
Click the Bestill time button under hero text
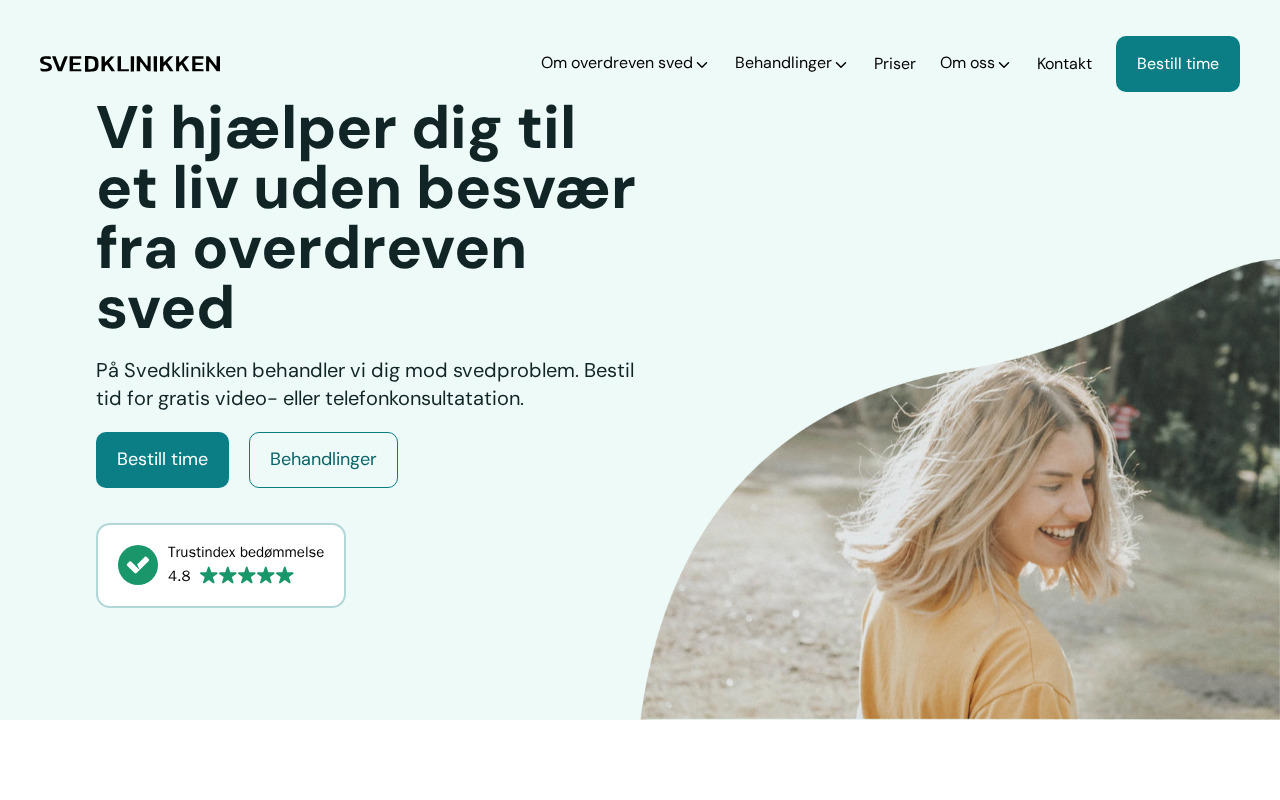pyautogui.click(x=162, y=460)
